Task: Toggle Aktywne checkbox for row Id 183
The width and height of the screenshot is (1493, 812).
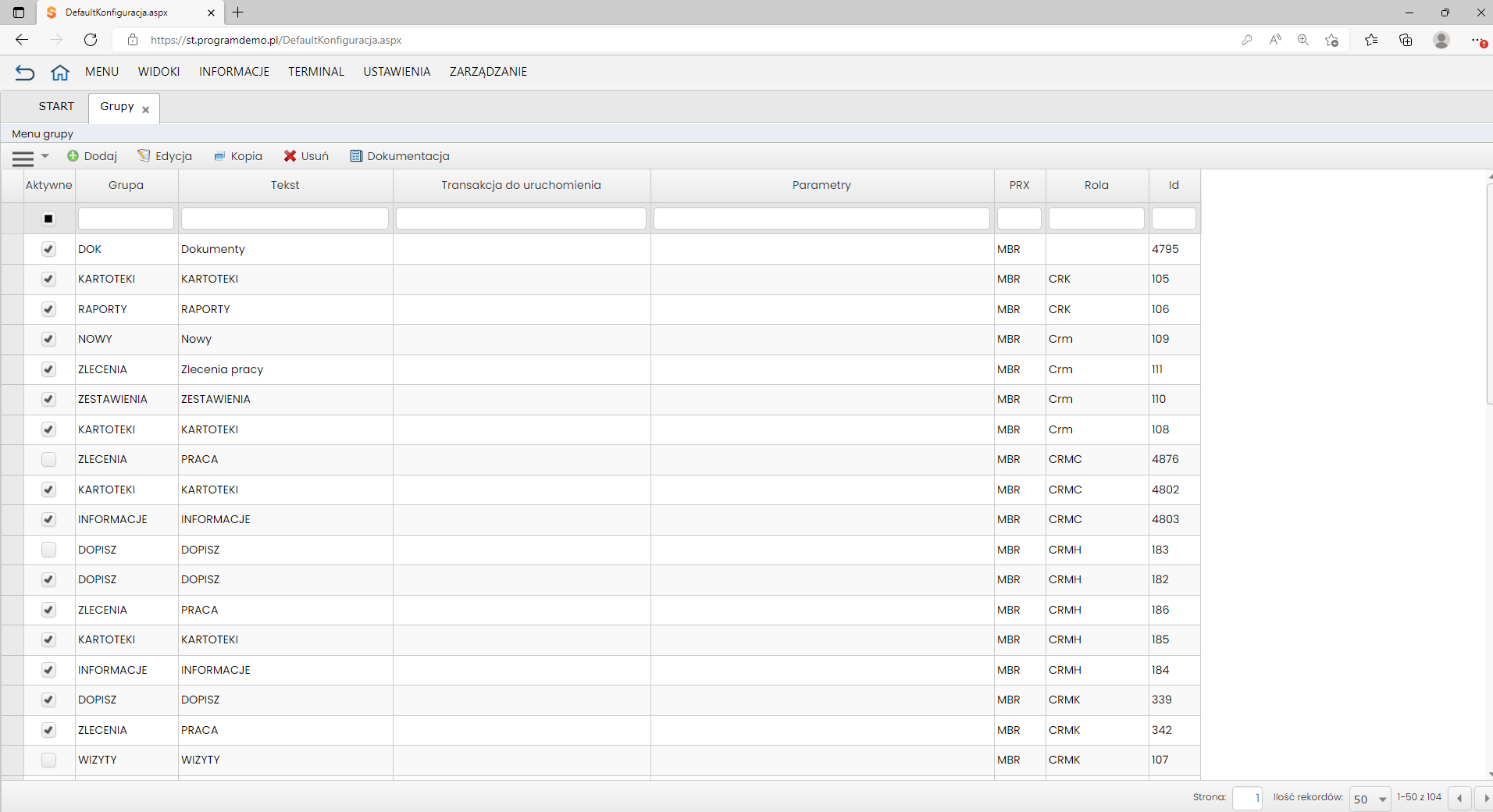Action: (48, 550)
